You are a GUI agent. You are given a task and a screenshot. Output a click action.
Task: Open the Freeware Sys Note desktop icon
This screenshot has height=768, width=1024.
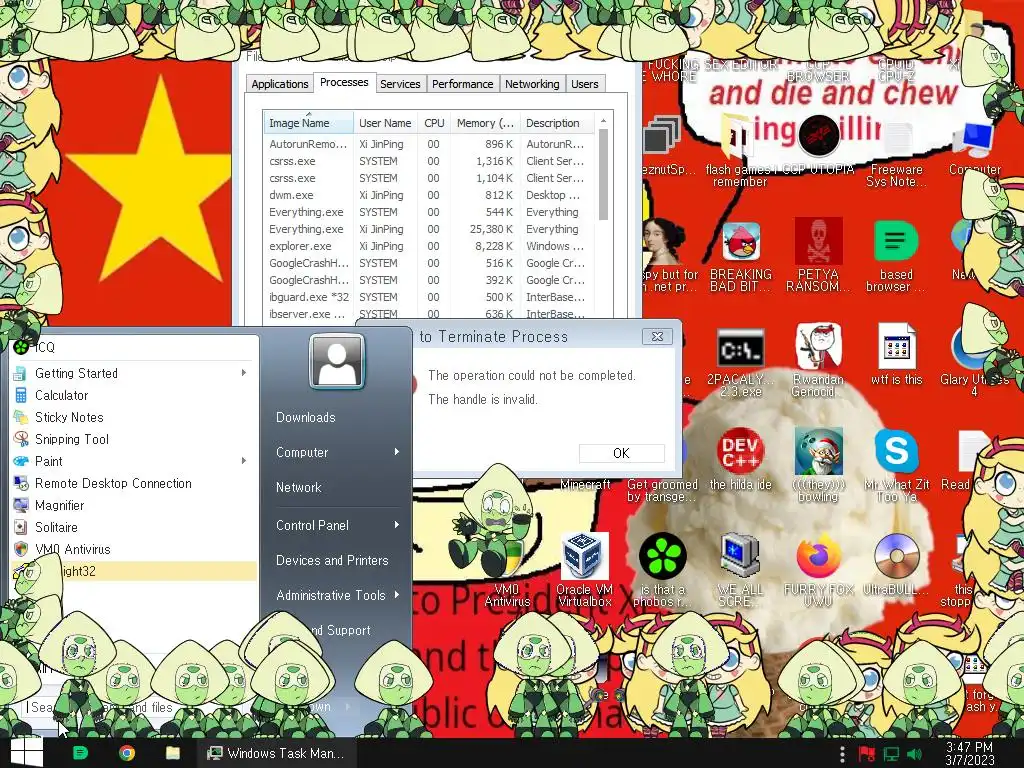pyautogui.click(x=897, y=138)
